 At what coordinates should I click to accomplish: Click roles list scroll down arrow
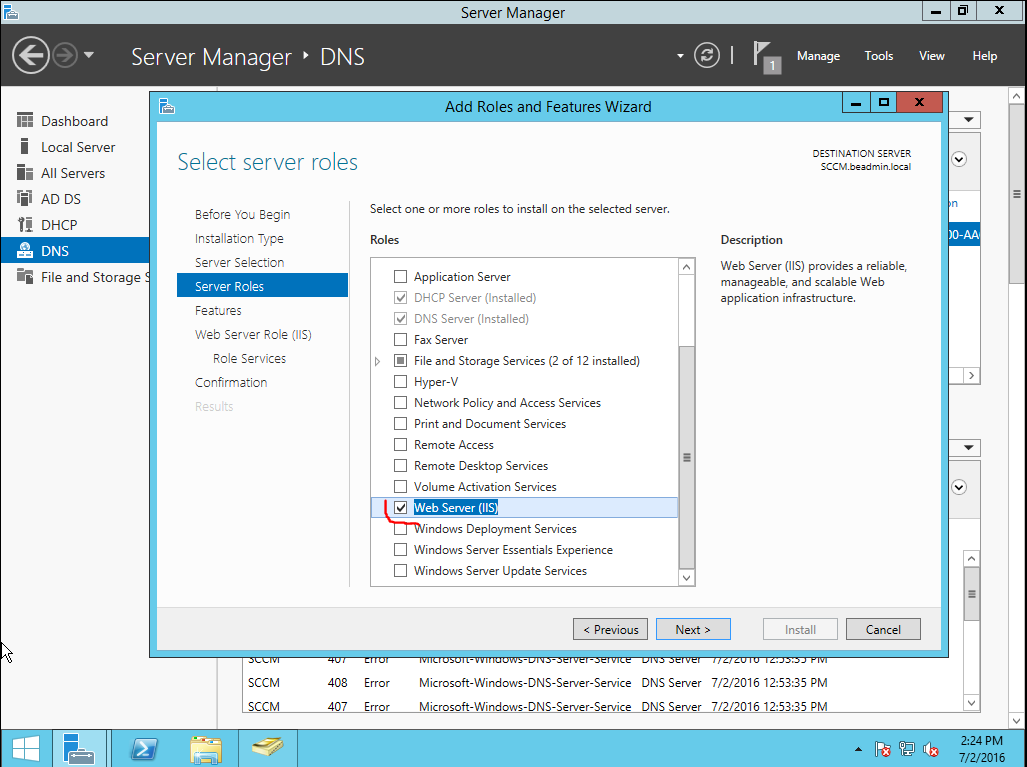(686, 578)
